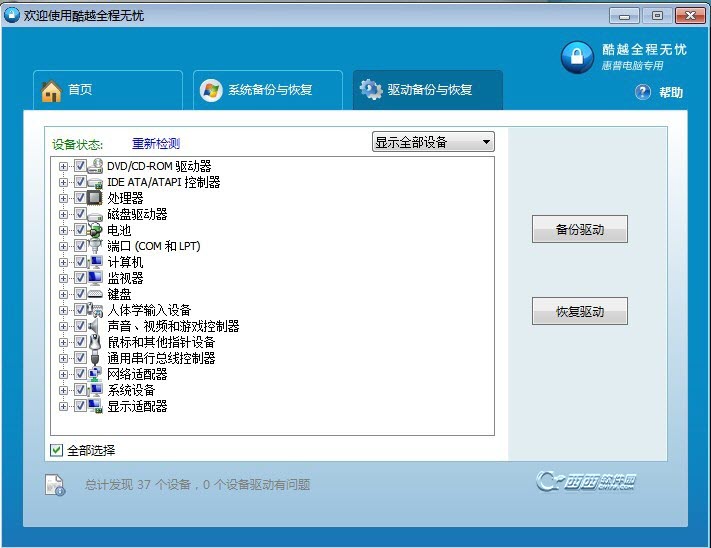Expand the IDE ATA/ATAPI 控制器 node
Image resolution: width=711 pixels, height=548 pixels.
(x=63, y=182)
